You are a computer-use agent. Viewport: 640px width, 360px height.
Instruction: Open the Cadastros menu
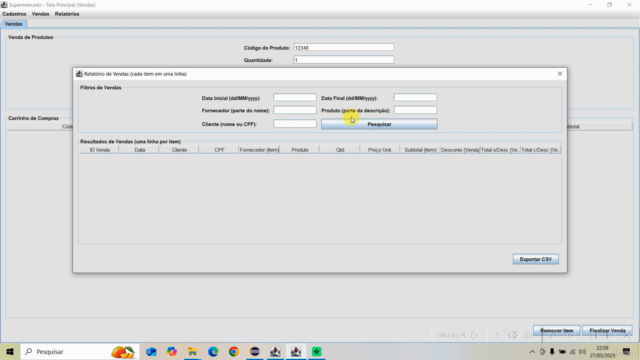click(x=14, y=14)
